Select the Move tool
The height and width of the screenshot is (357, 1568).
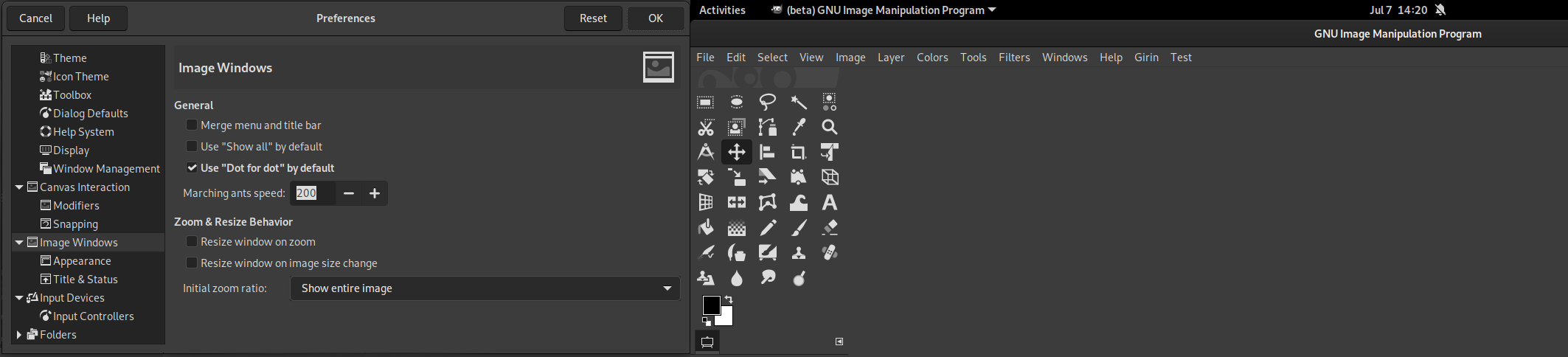[737, 152]
